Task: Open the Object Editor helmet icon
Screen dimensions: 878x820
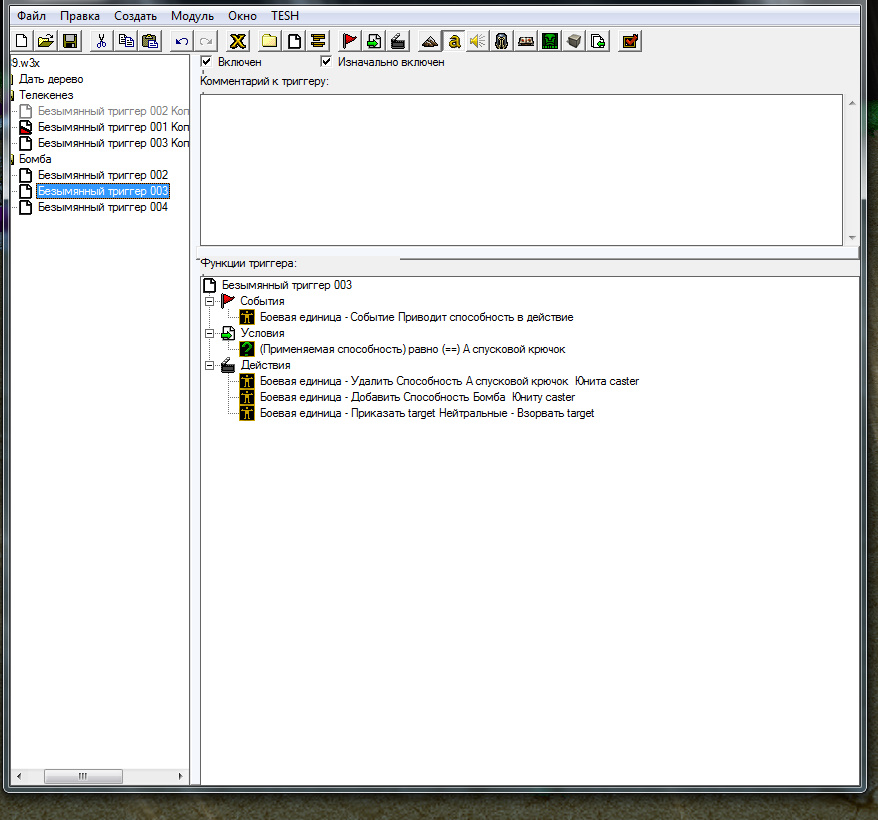Action: pyautogui.click(x=502, y=41)
